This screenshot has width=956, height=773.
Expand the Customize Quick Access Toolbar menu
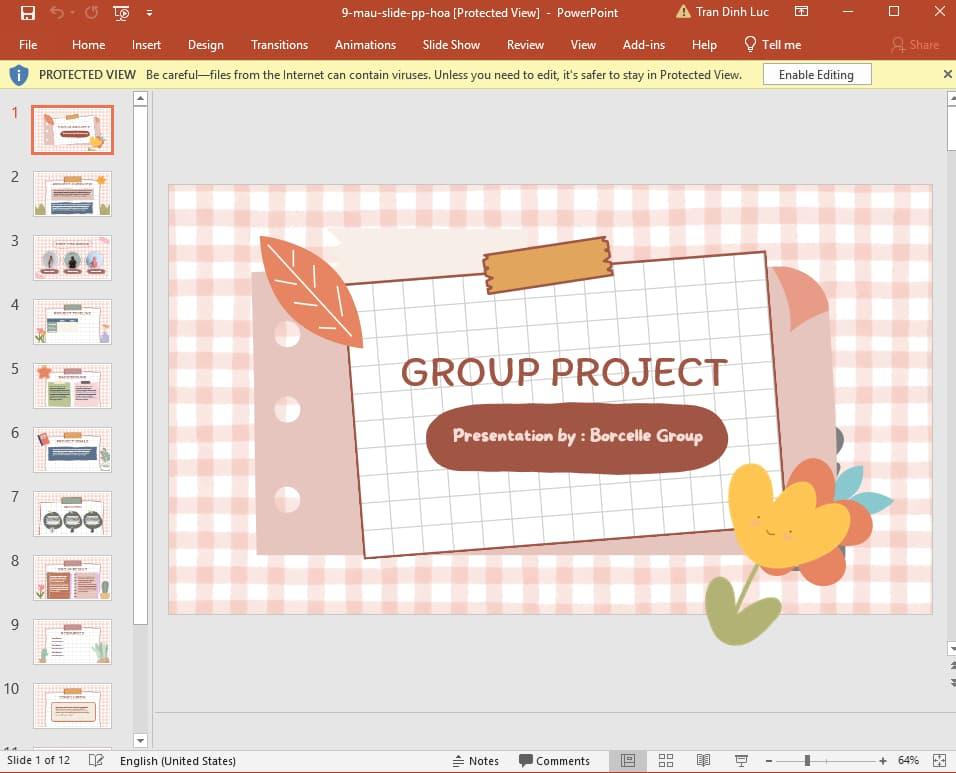pyautogui.click(x=148, y=13)
